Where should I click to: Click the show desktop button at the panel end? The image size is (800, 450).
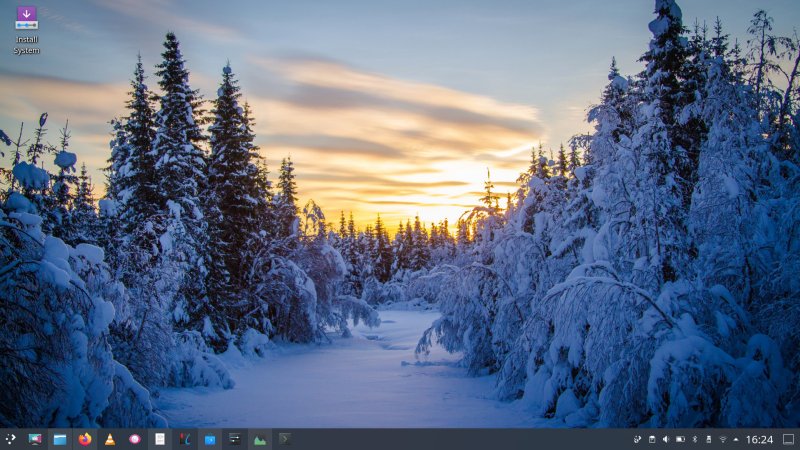788,439
